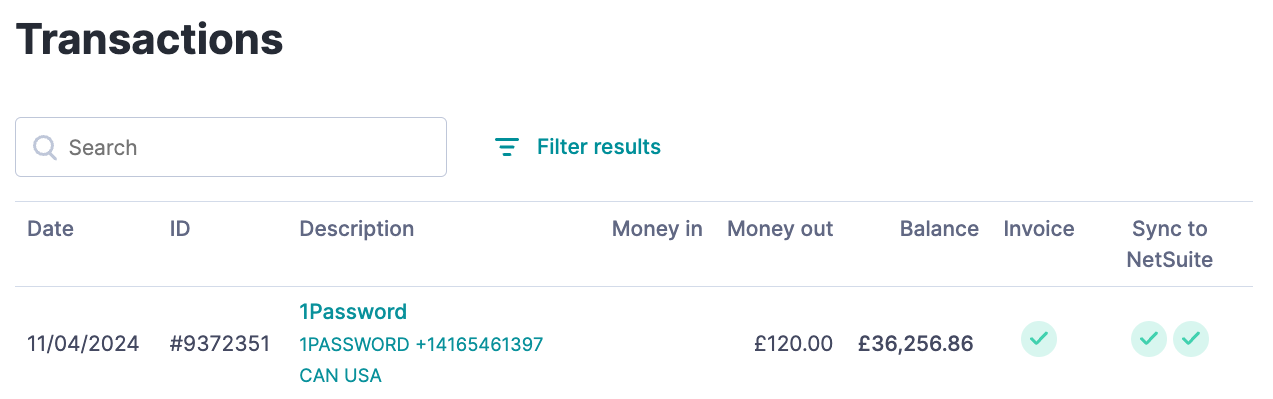Open Filter results
This screenshot has height=399, width=1273.
point(578,147)
